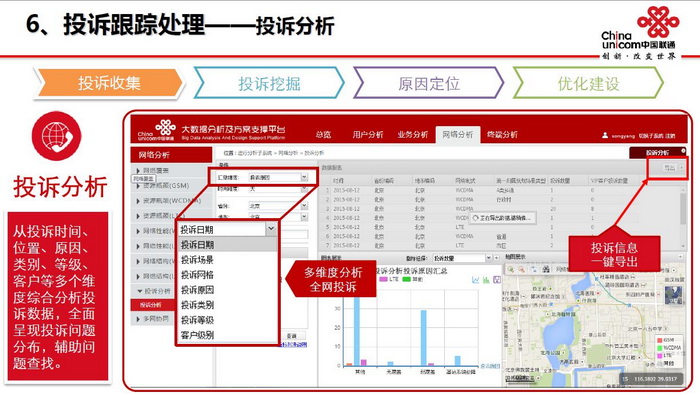This screenshot has width=700, height=395.
Task: Click the user profile icon in header
Action: (x=605, y=135)
